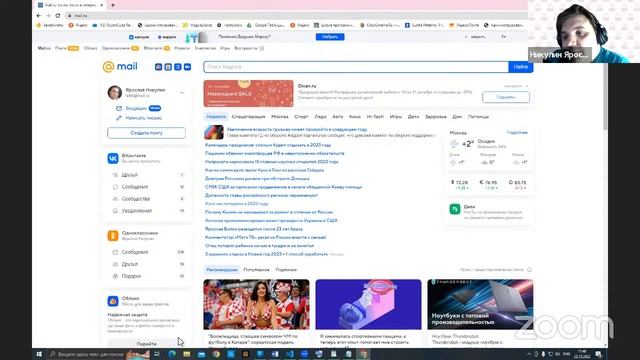Screen dimensions: 640x360
Task: Open Windows notification center icon
Action: point(598,354)
